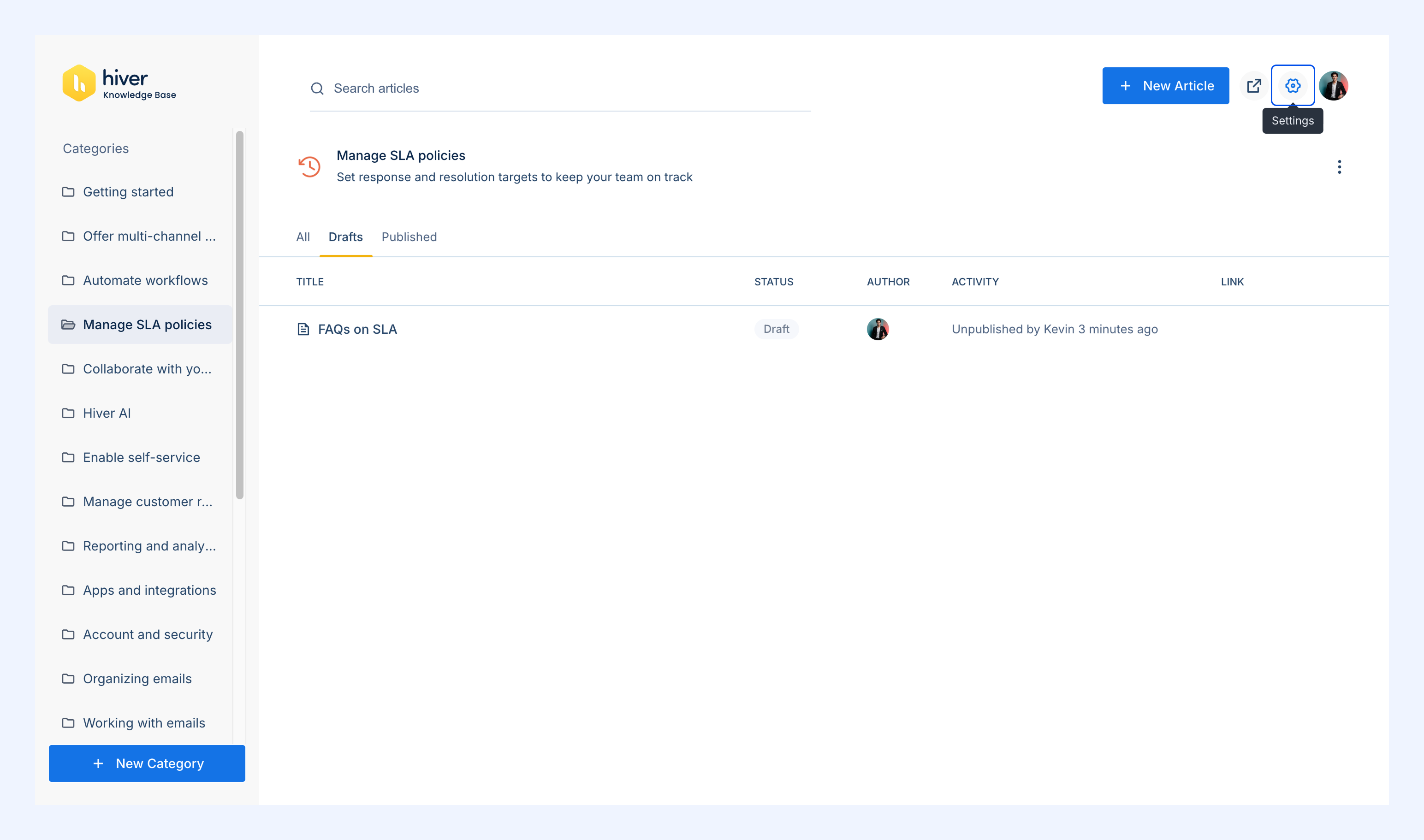This screenshot has width=1424, height=840.
Task: Create a New Article
Action: [x=1165, y=85]
